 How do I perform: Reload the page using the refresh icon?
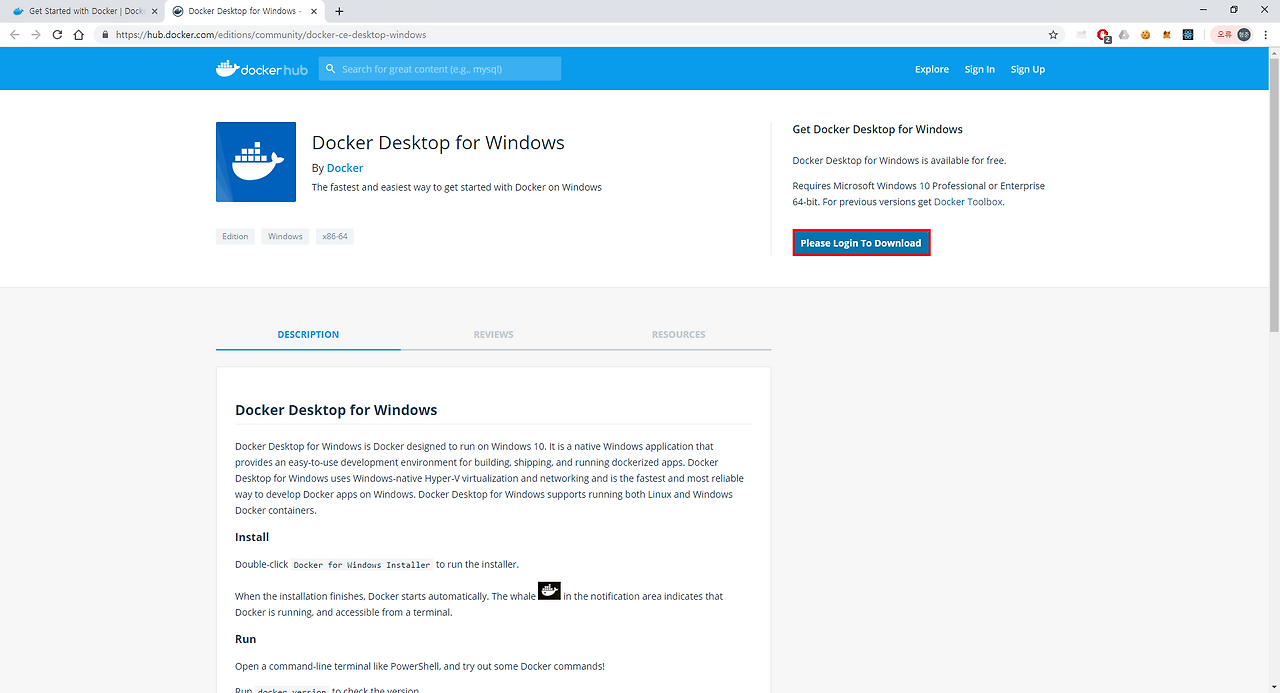click(x=57, y=34)
